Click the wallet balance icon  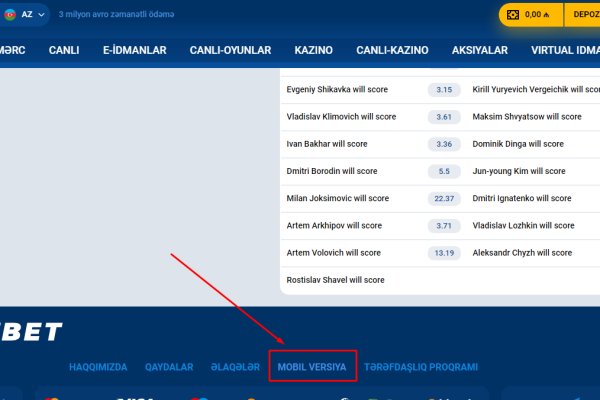513,15
